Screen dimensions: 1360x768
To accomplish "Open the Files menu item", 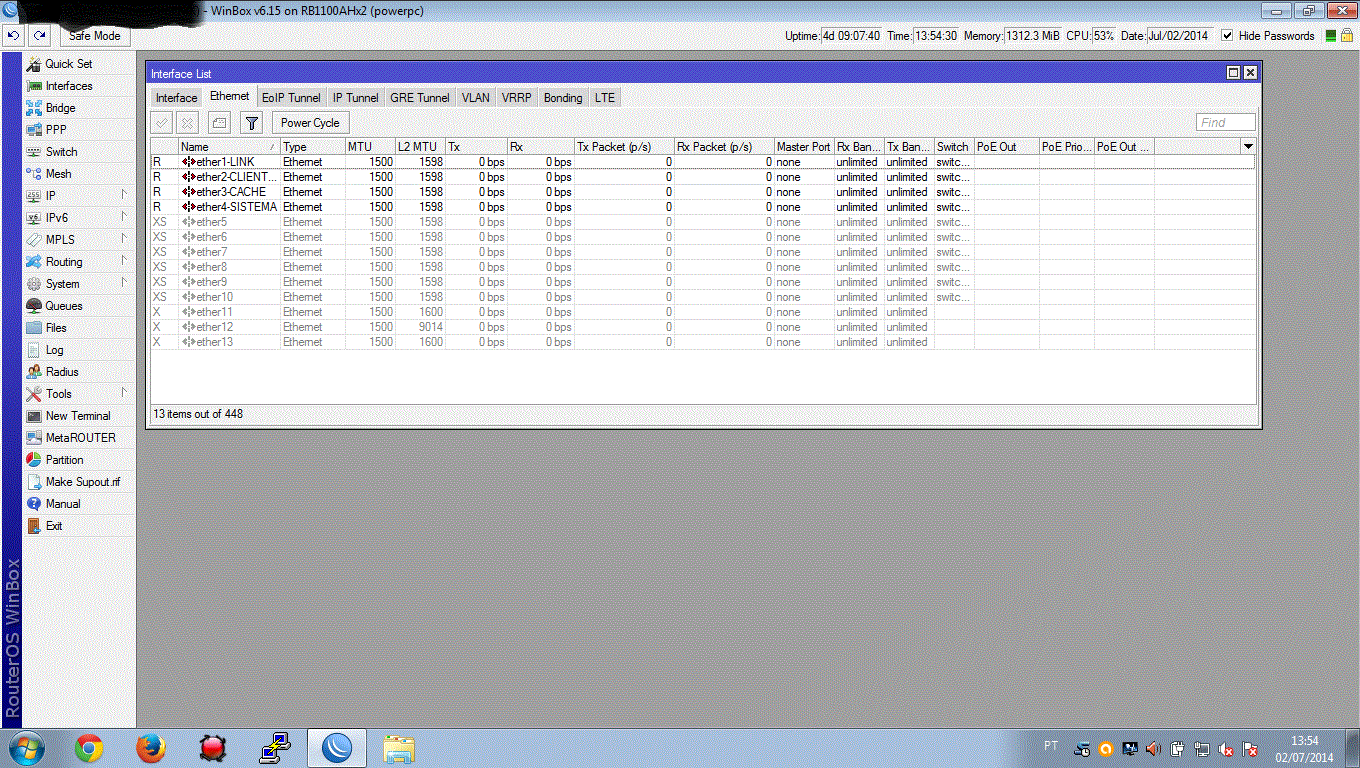I will pos(79,328).
